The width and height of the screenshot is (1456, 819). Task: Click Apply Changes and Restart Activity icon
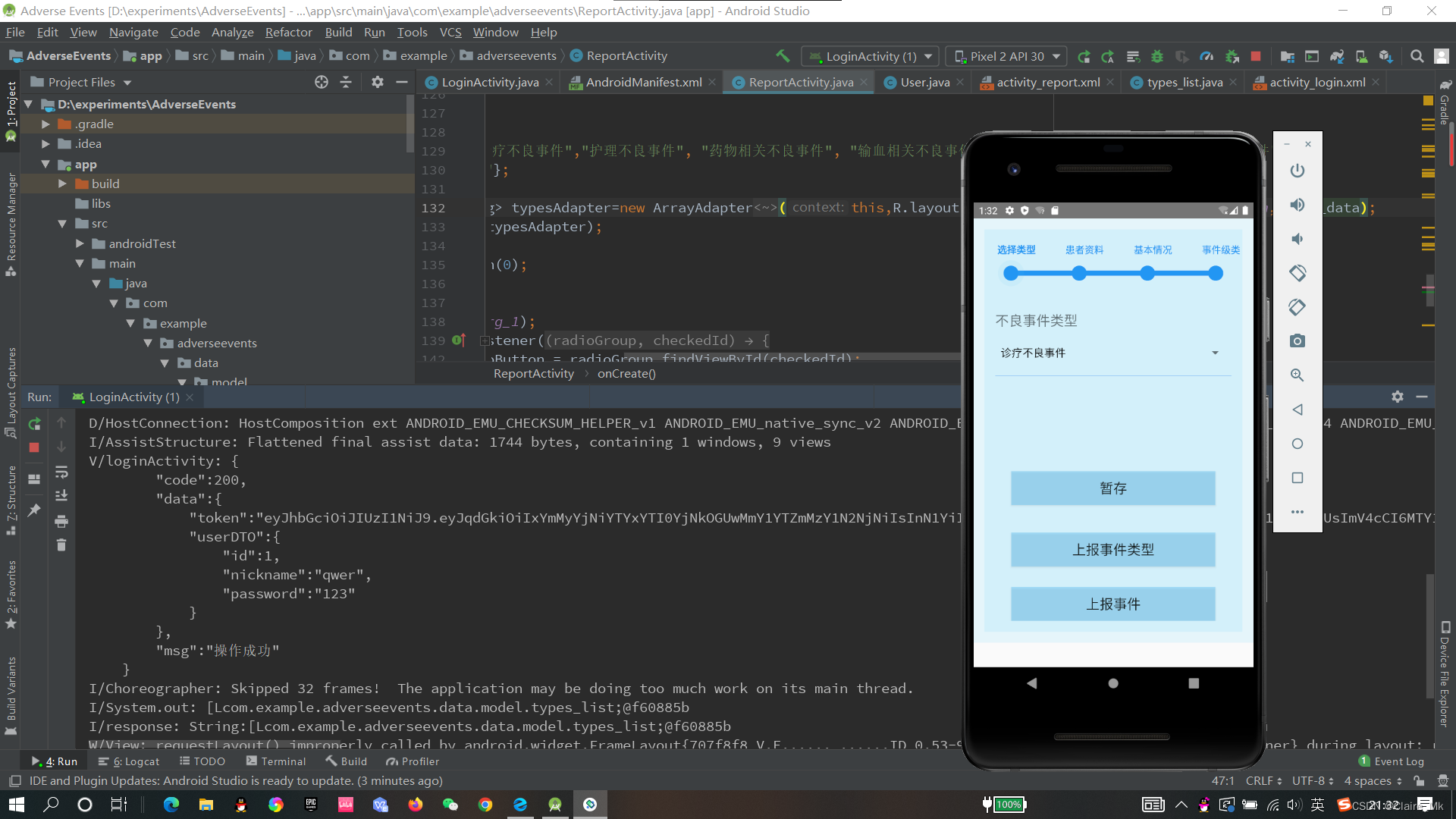click(x=1108, y=56)
